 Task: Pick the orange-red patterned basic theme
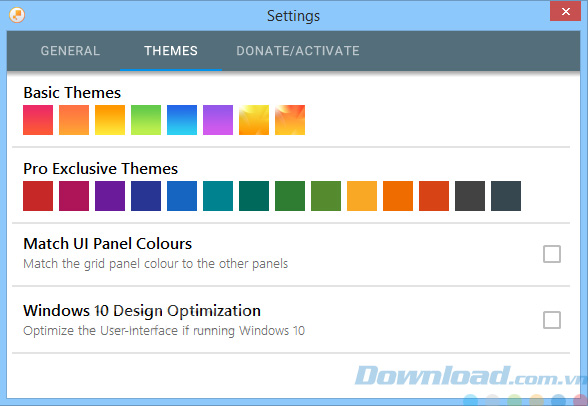290,120
